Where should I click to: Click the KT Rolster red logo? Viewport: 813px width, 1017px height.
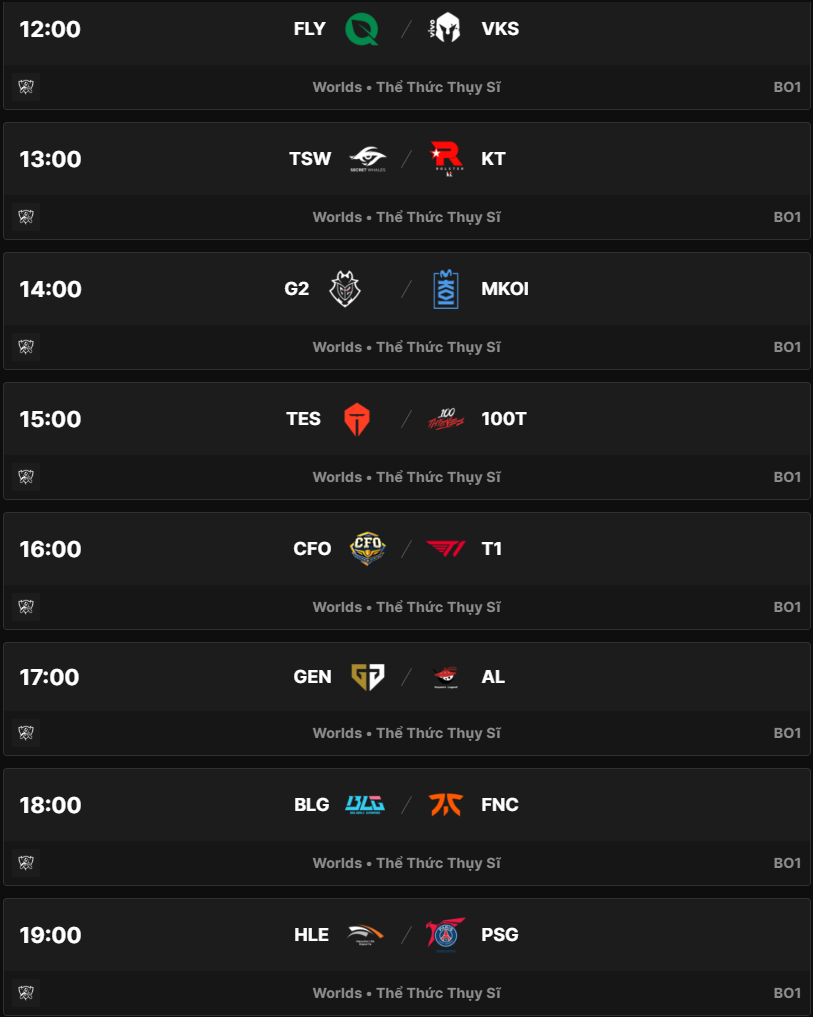(445, 159)
